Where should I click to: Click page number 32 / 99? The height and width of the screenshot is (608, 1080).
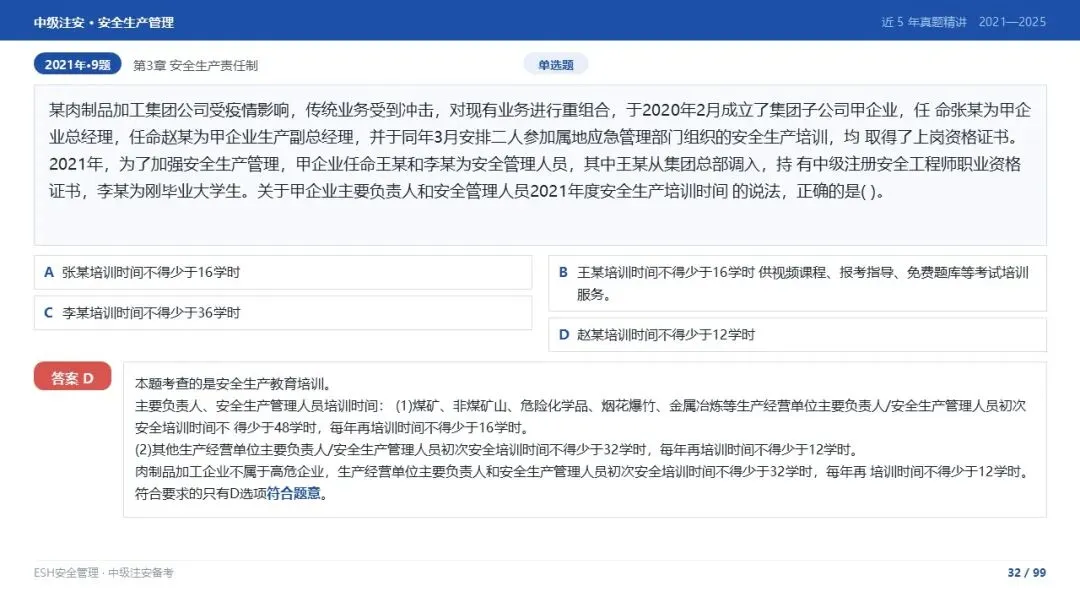1026,572
